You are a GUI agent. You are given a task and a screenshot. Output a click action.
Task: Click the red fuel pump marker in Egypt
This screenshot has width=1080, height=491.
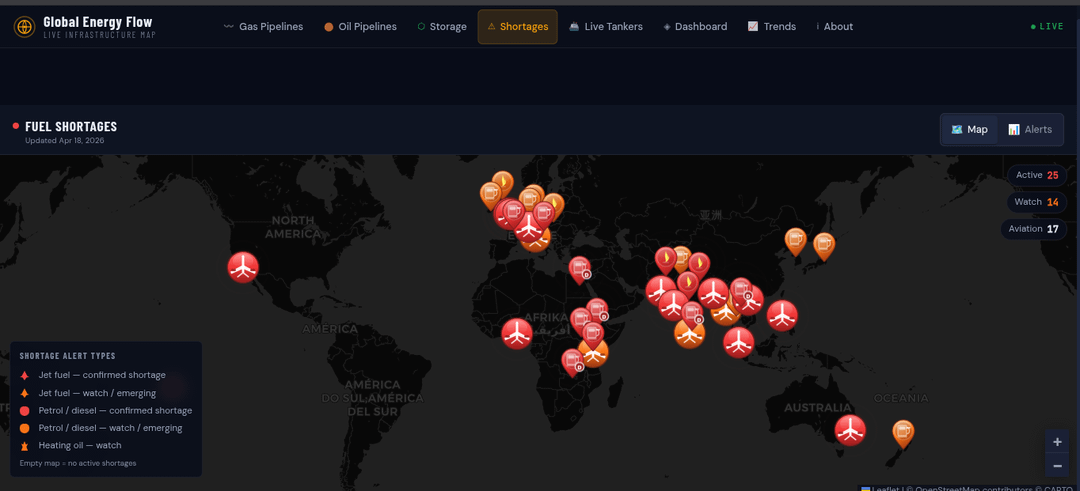pos(579,268)
